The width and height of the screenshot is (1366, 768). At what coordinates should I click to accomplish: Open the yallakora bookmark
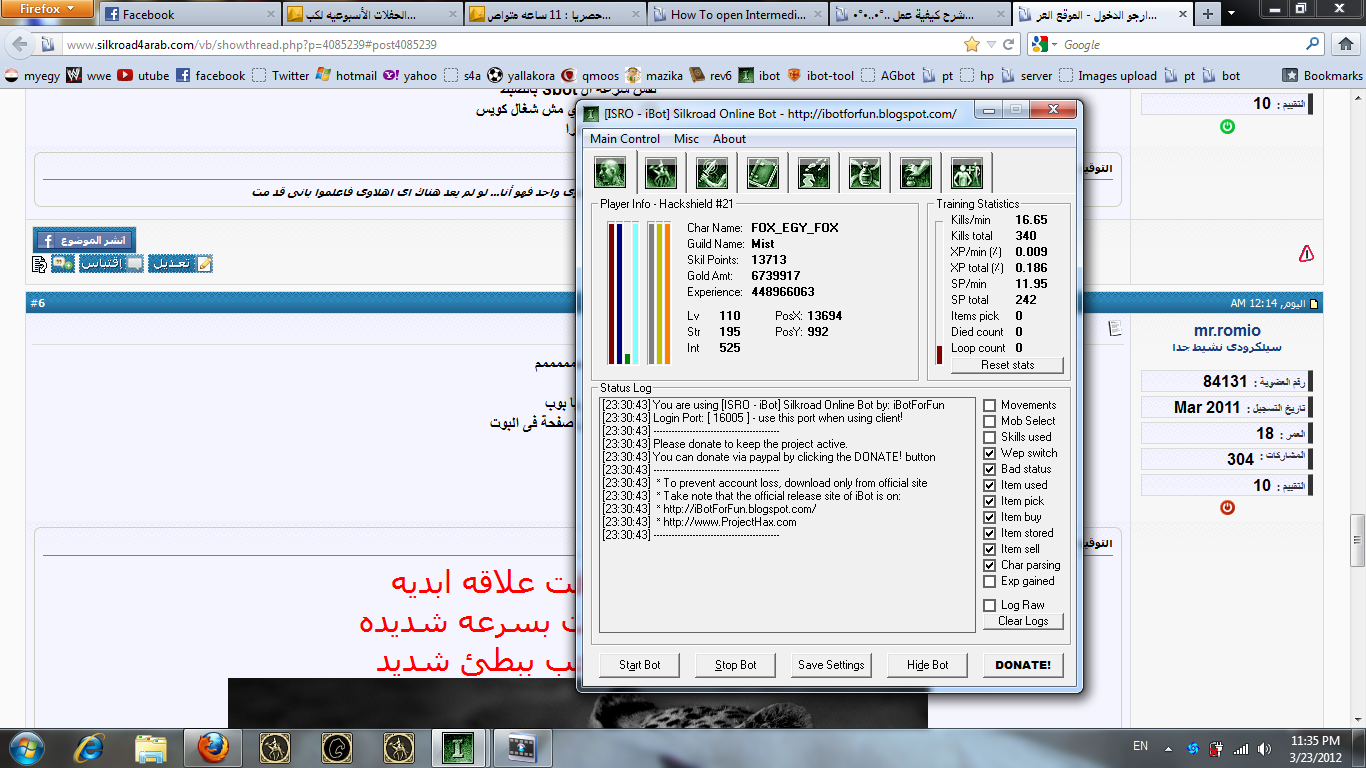coord(520,75)
